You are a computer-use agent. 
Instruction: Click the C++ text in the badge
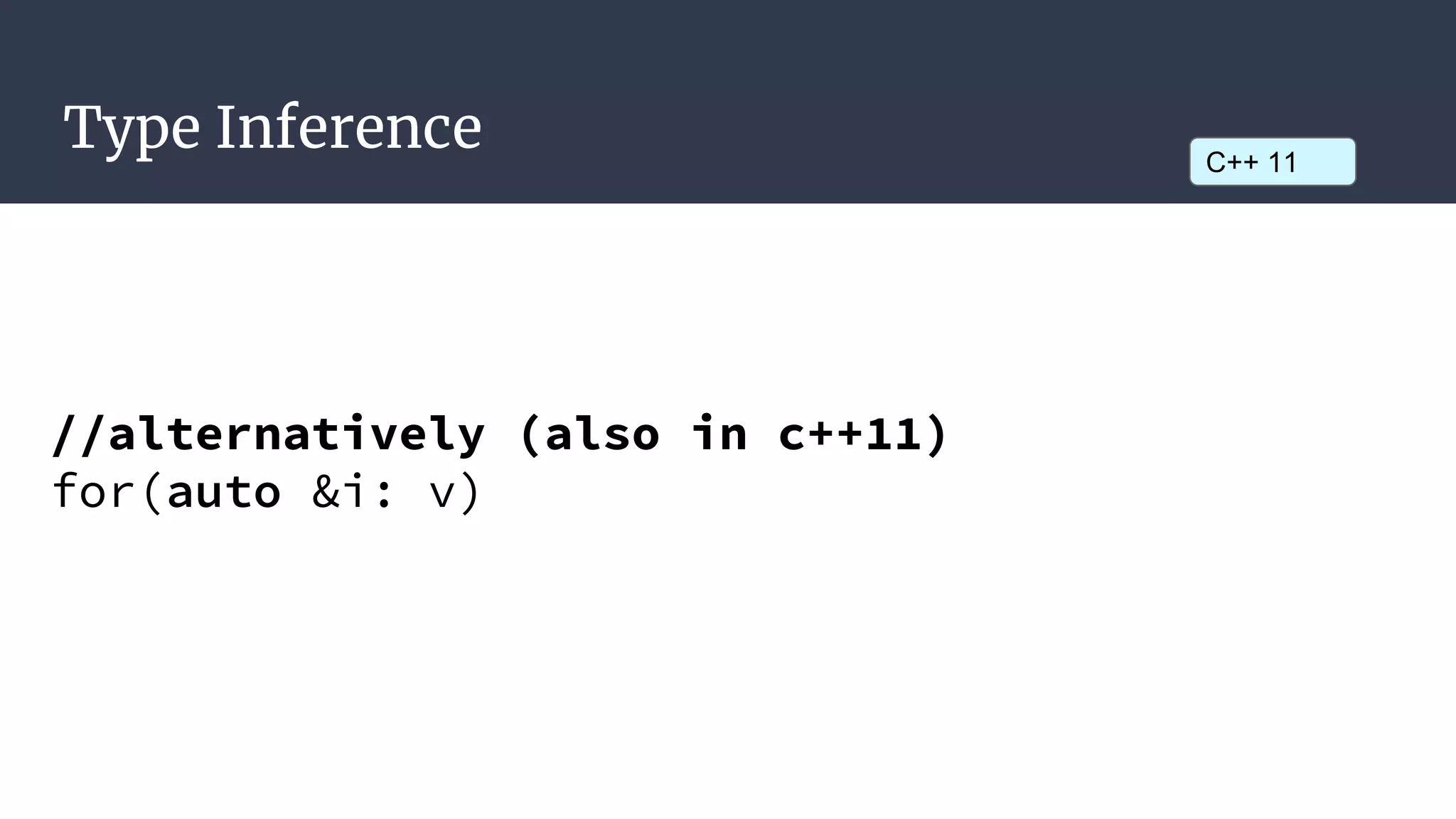[1232, 163]
